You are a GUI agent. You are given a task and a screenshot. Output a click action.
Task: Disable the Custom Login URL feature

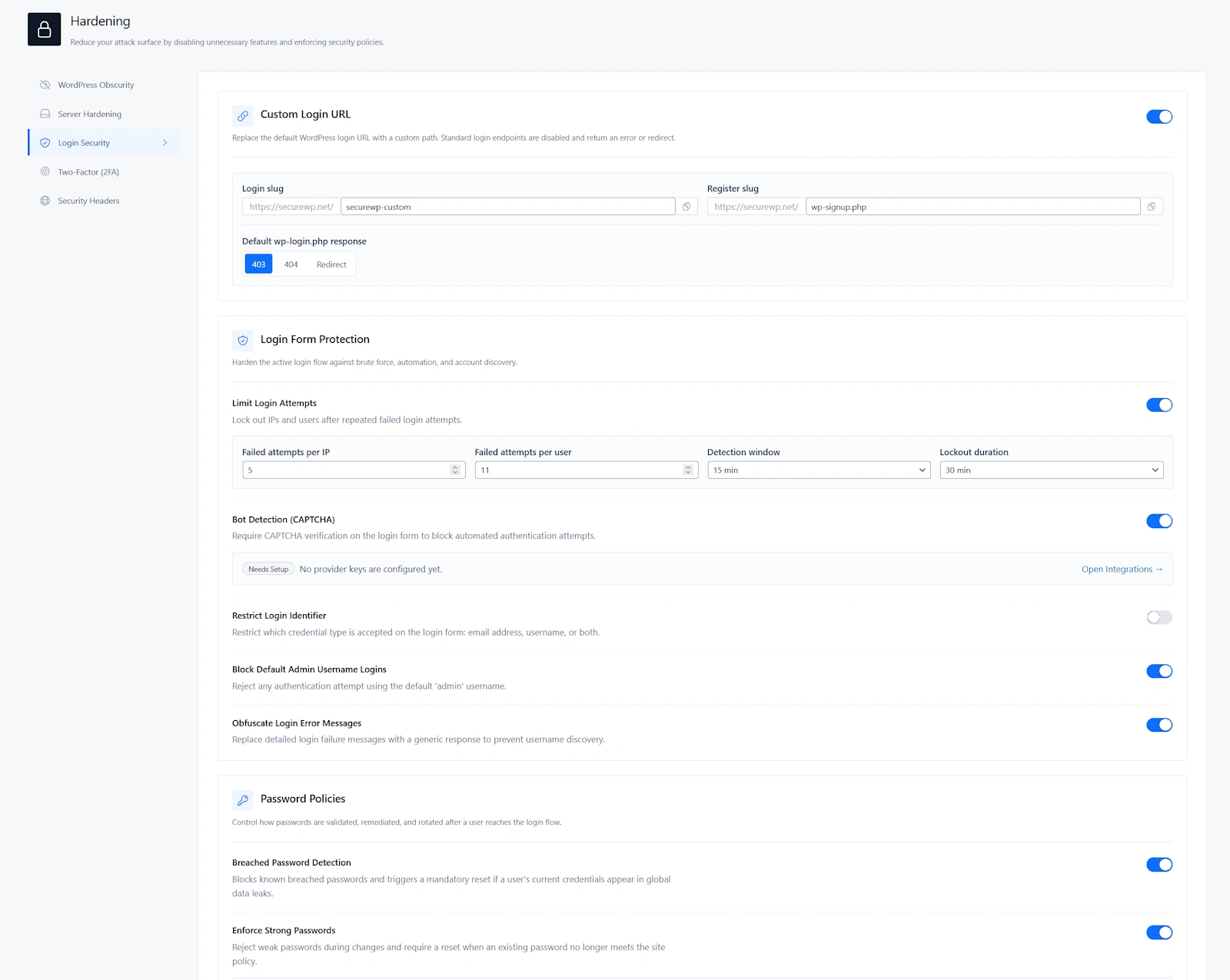click(1159, 116)
